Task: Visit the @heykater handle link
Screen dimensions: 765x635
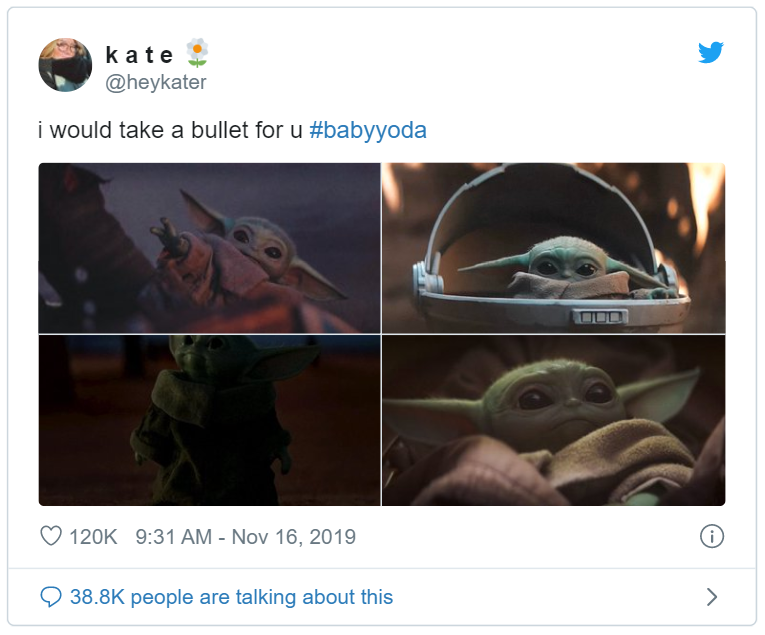Action: click(x=156, y=82)
